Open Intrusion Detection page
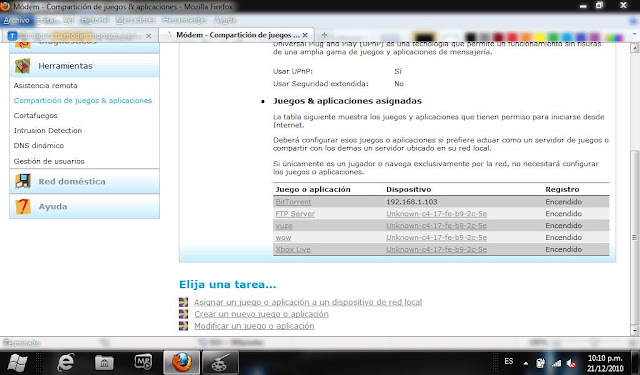Viewport: 640px width, 375px height. point(48,131)
